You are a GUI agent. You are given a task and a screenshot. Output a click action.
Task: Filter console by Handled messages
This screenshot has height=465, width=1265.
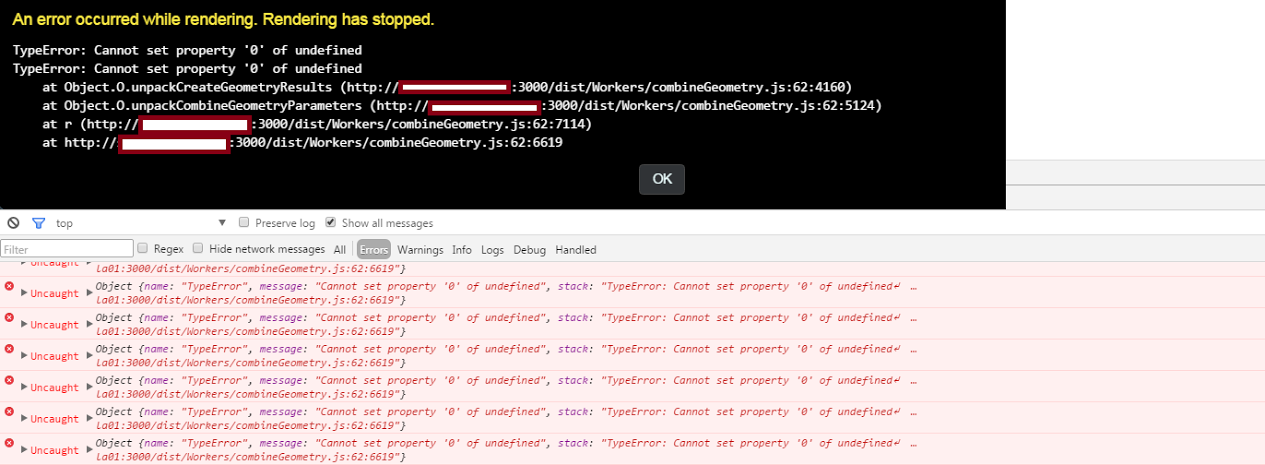coord(576,249)
